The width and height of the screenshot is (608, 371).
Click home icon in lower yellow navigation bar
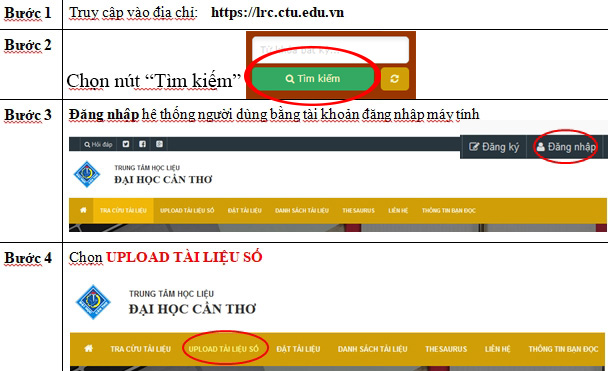point(88,348)
